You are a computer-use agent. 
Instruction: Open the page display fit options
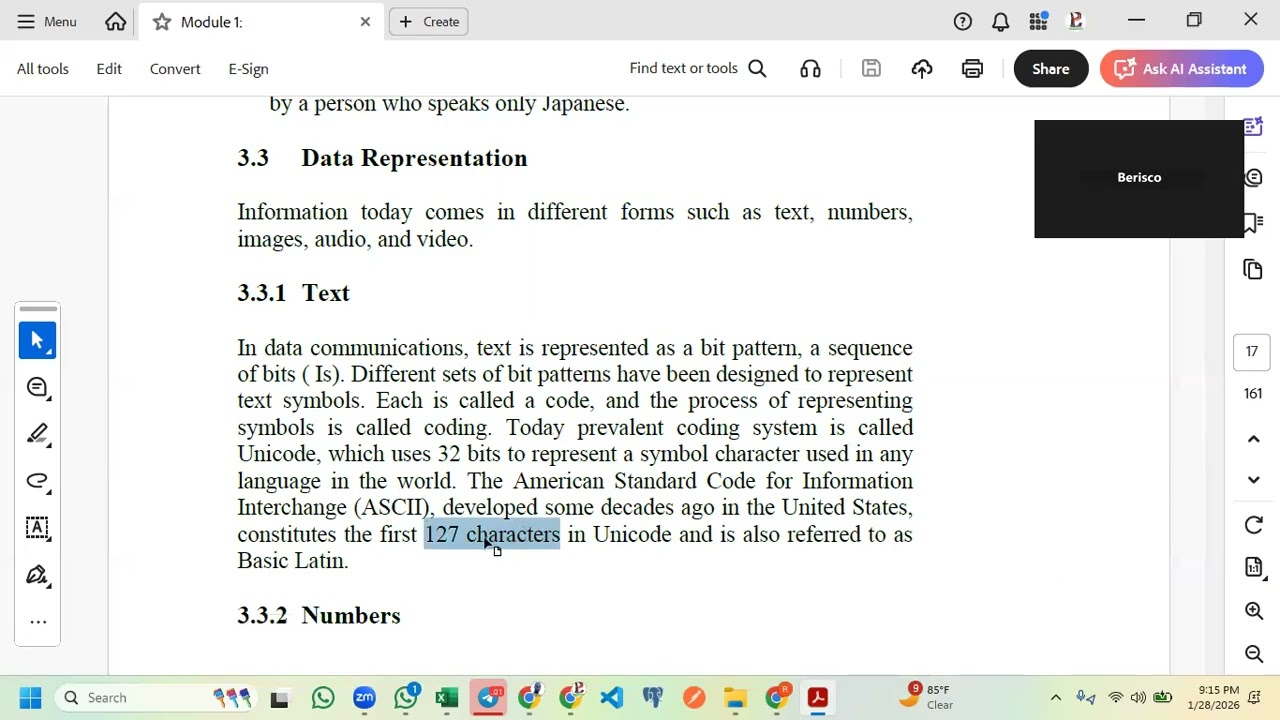[1253, 567]
